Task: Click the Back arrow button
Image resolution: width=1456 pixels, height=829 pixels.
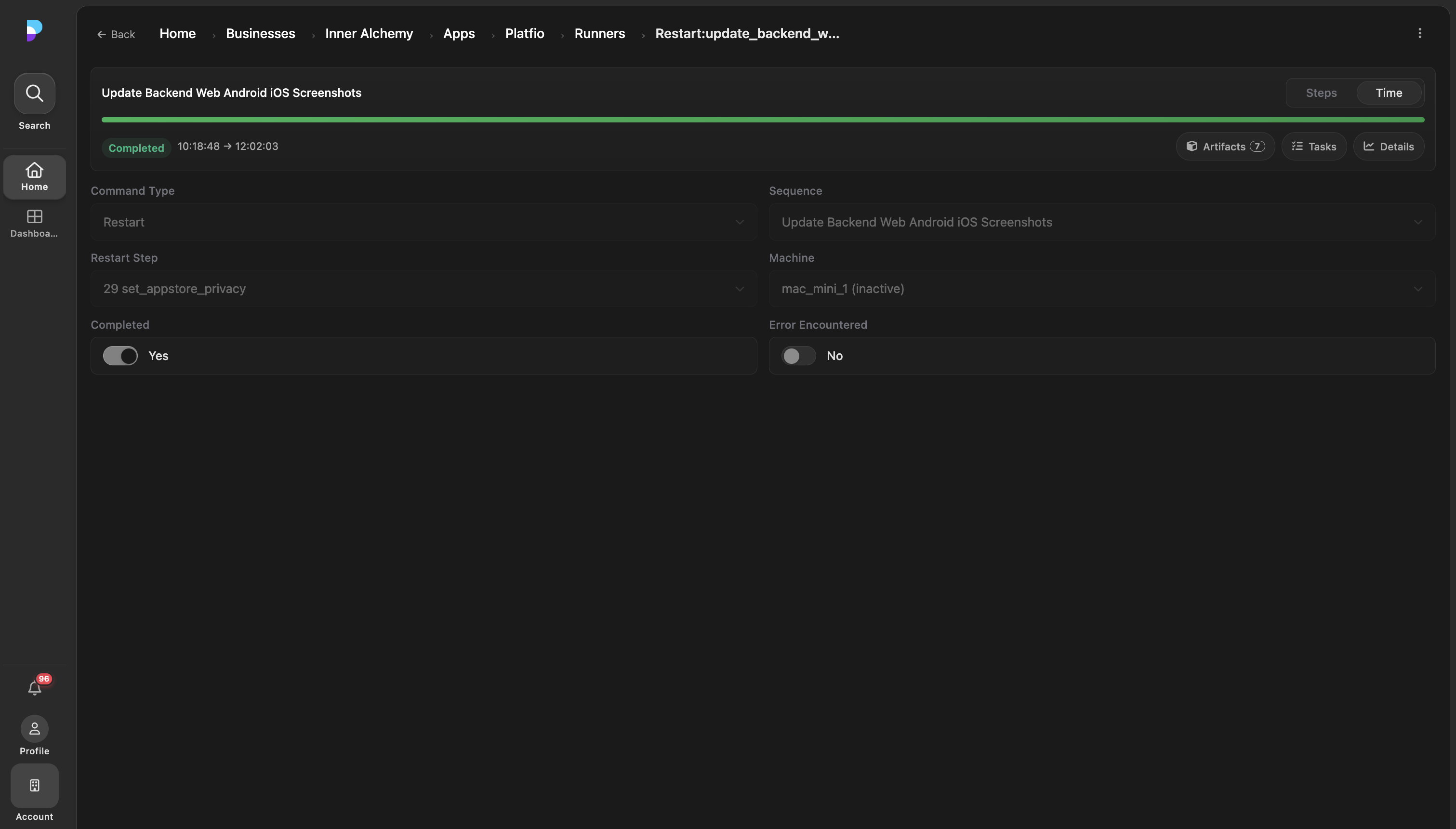Action: 116,34
